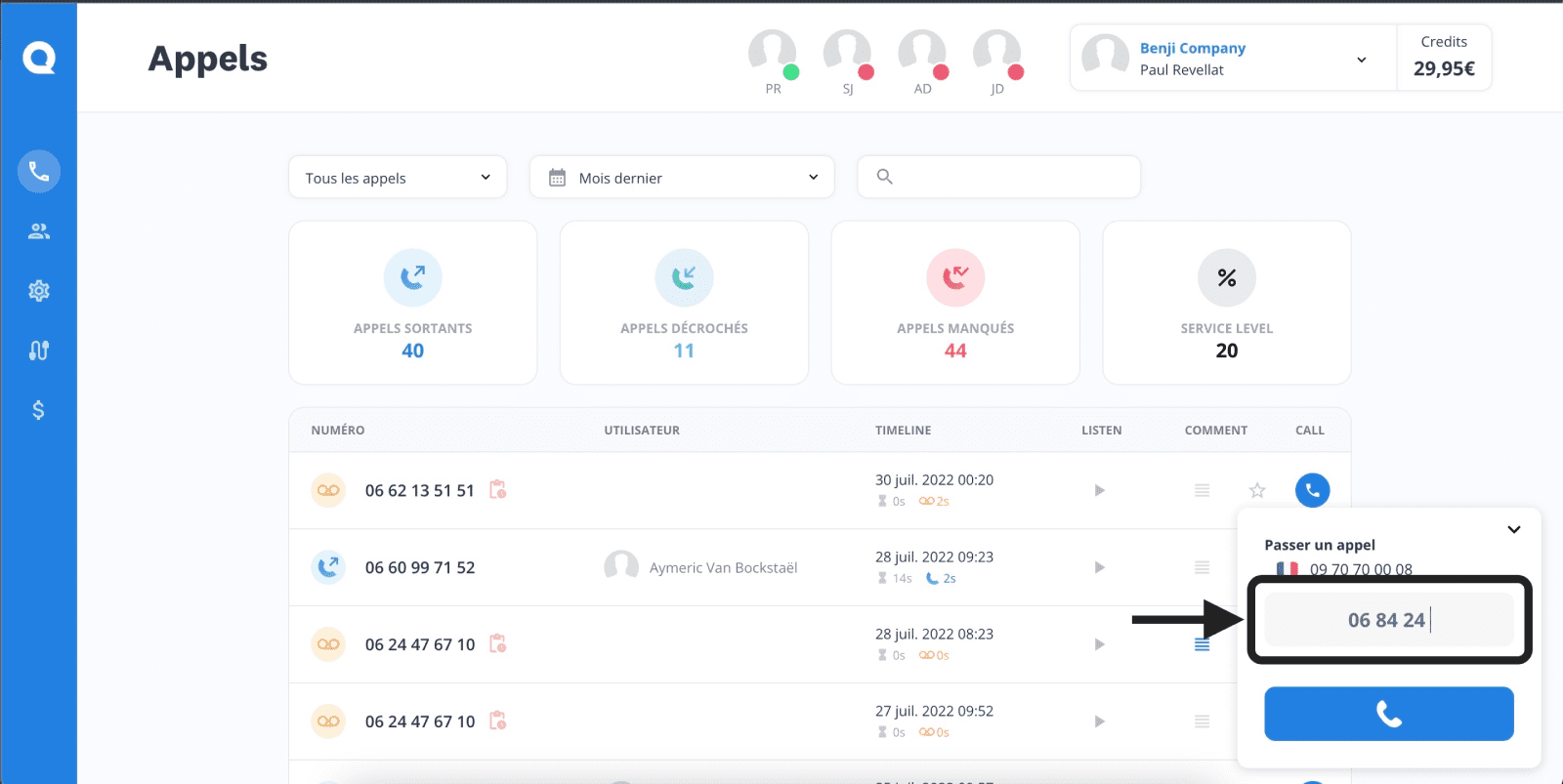Play the recording of the 27 juil. 09:52 call

point(1100,722)
